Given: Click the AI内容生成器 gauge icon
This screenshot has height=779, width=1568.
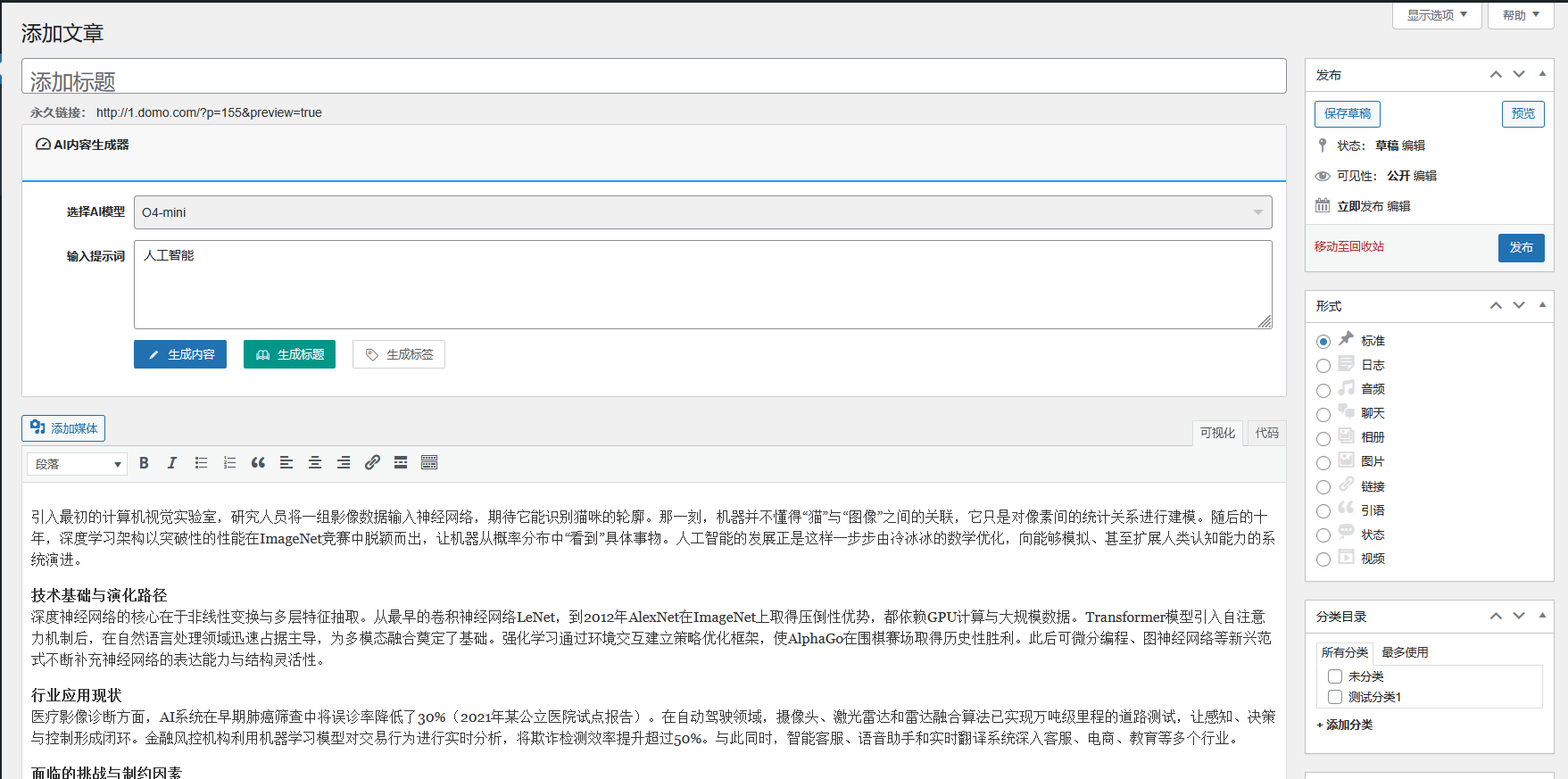Looking at the screenshot, I should pyautogui.click(x=43, y=144).
